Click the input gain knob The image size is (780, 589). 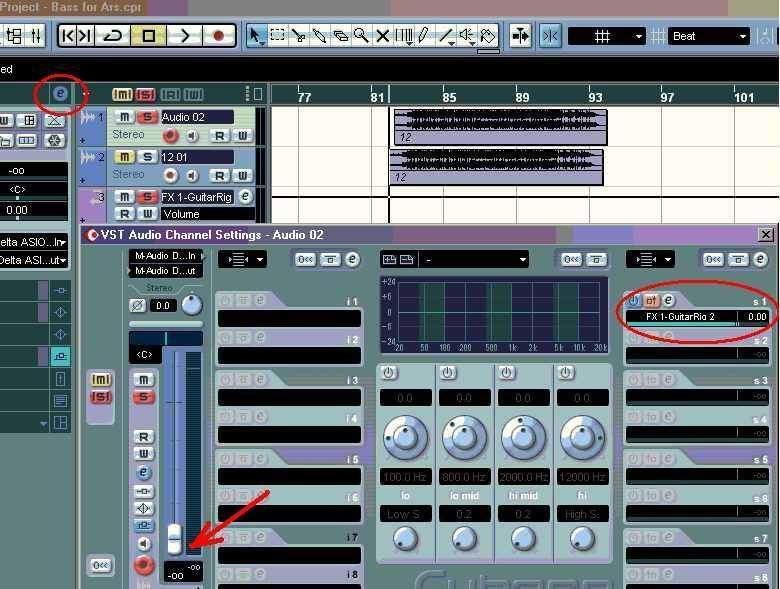coord(192,305)
